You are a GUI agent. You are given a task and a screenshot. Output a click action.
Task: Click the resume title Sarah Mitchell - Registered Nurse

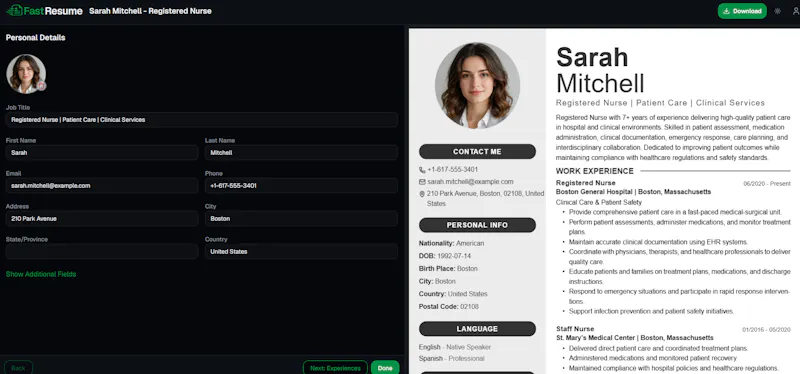coord(150,11)
